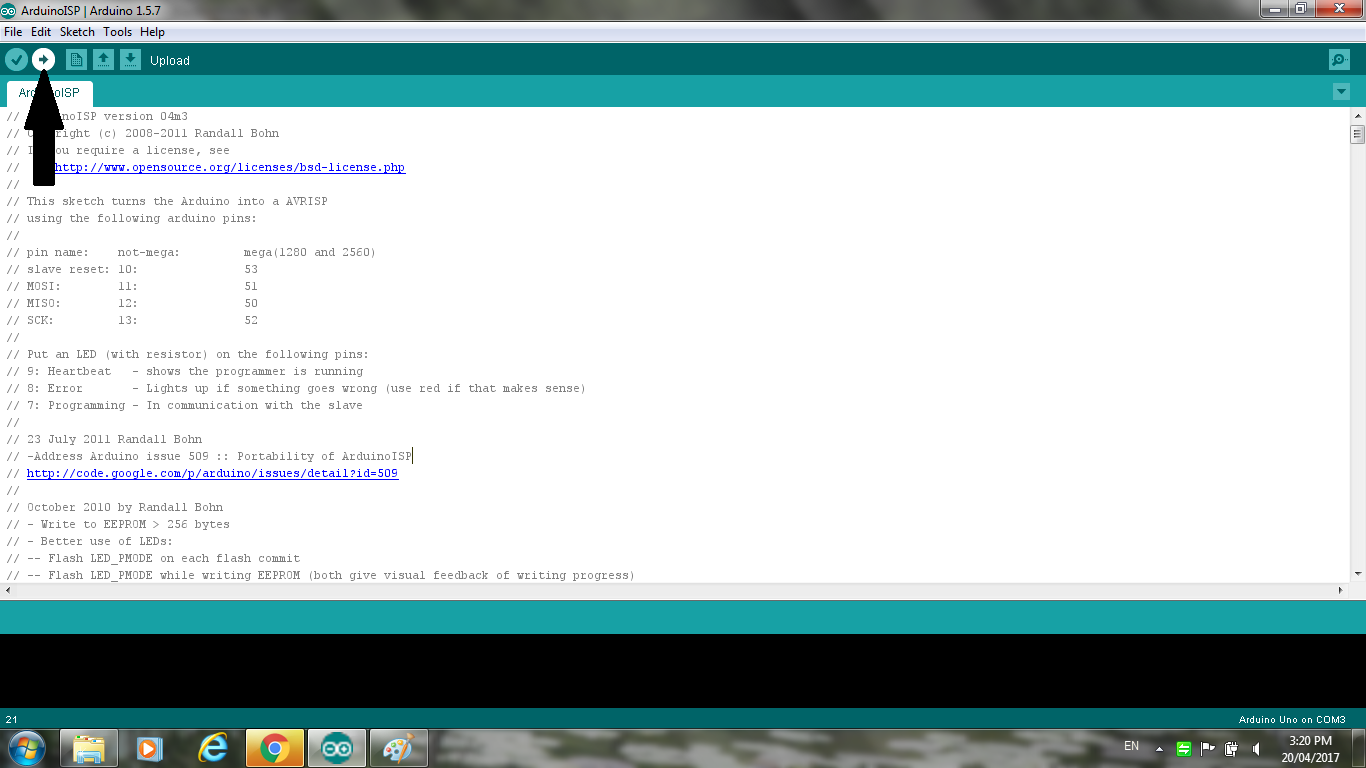Follow the opensource.org bsd-license link
Screen dimensions: 1366x768
[x=229, y=167]
